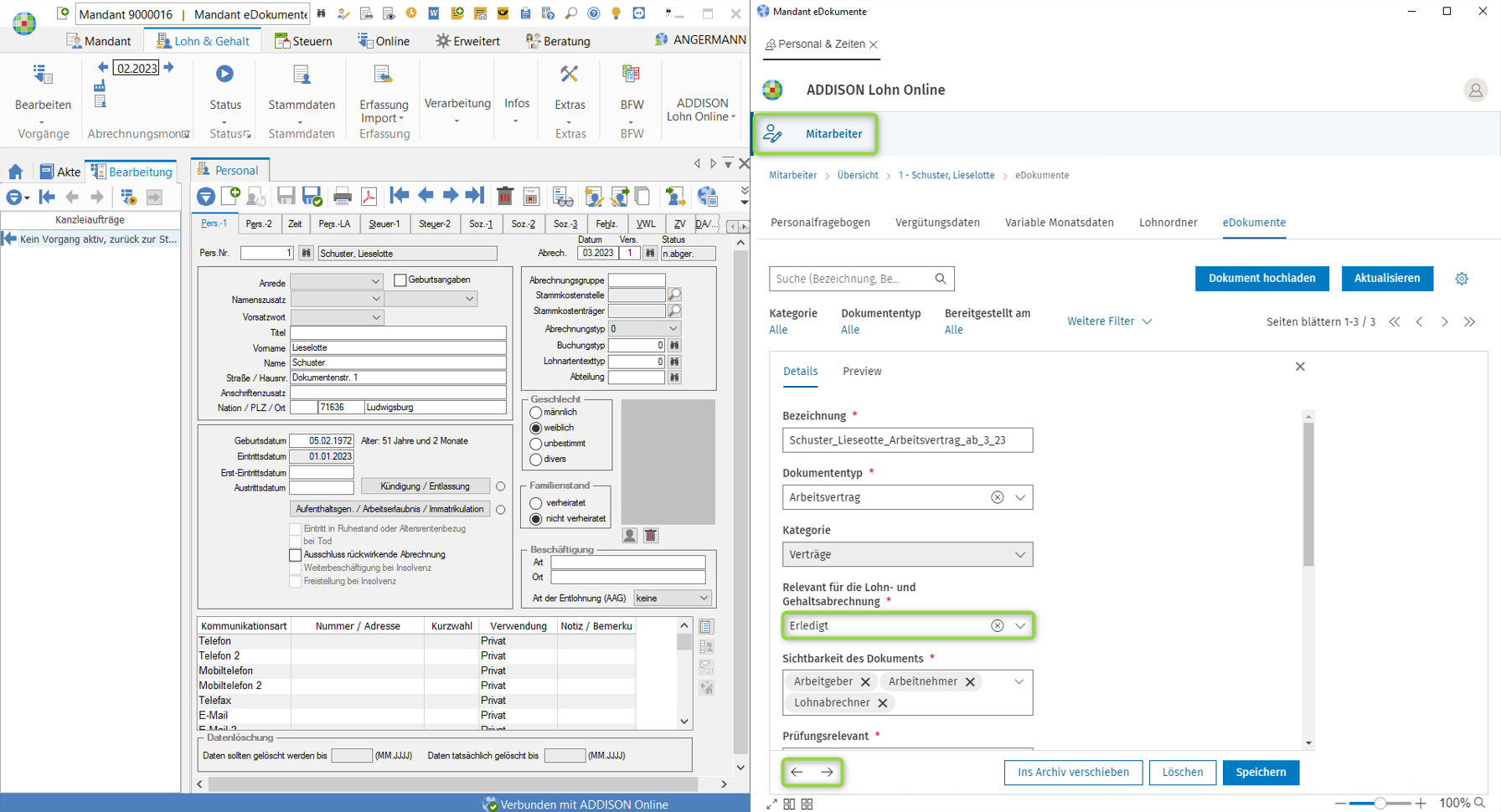Click delete photo trash icon under picture

pos(651,536)
